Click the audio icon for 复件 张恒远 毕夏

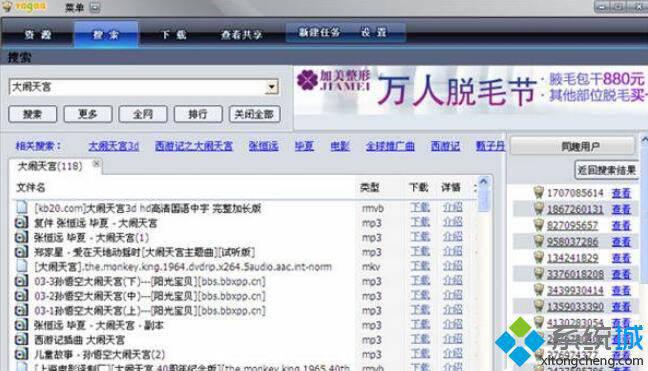pos(21,223)
